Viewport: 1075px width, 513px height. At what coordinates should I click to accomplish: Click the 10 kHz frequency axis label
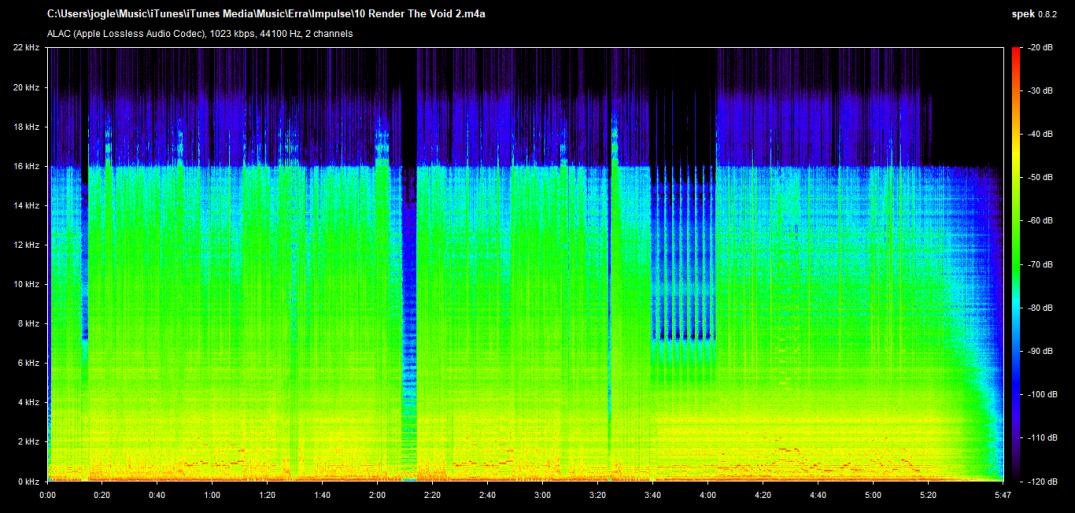click(27, 284)
